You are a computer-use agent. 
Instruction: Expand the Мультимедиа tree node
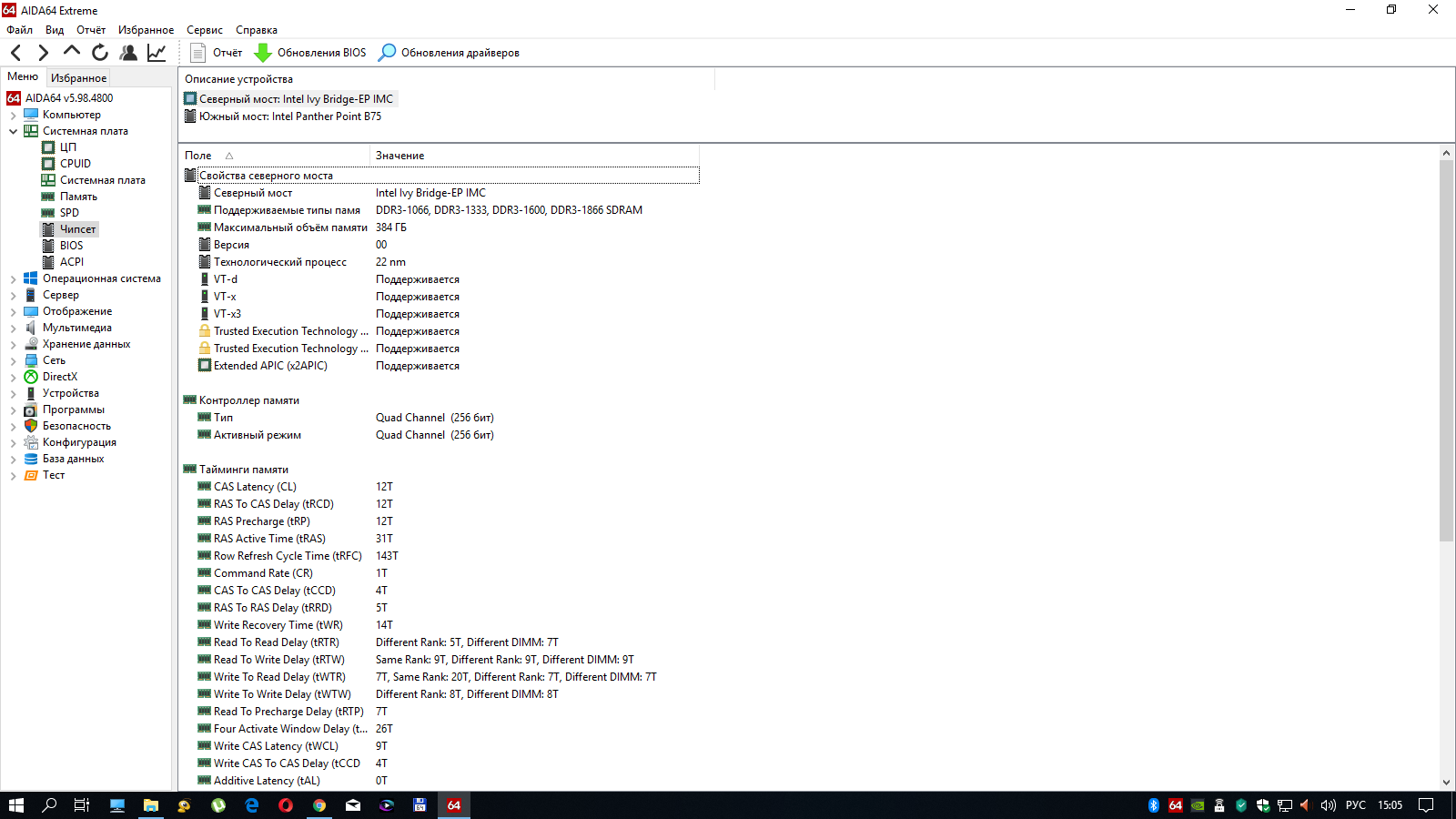tap(13, 328)
